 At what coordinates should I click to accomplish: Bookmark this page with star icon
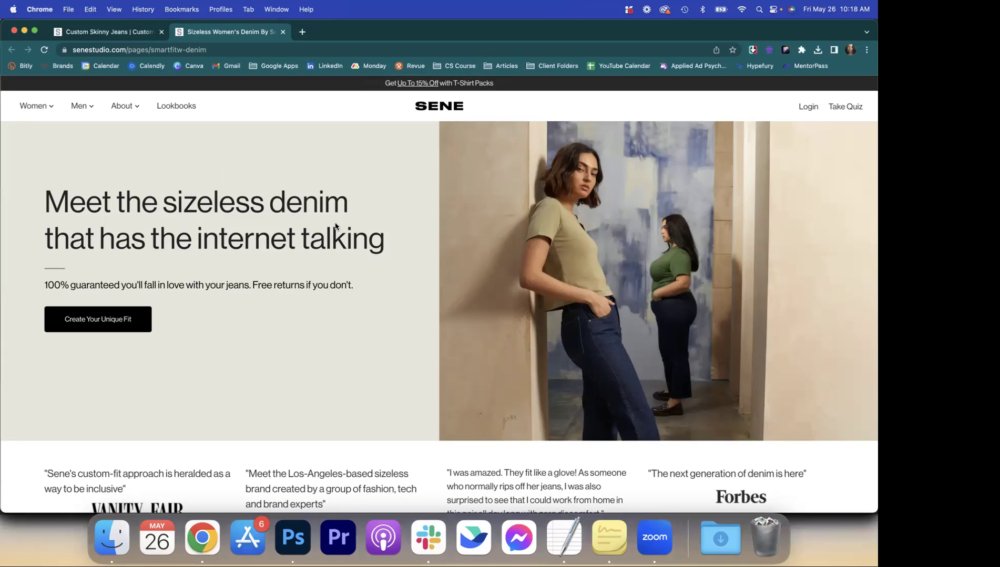pos(733,50)
